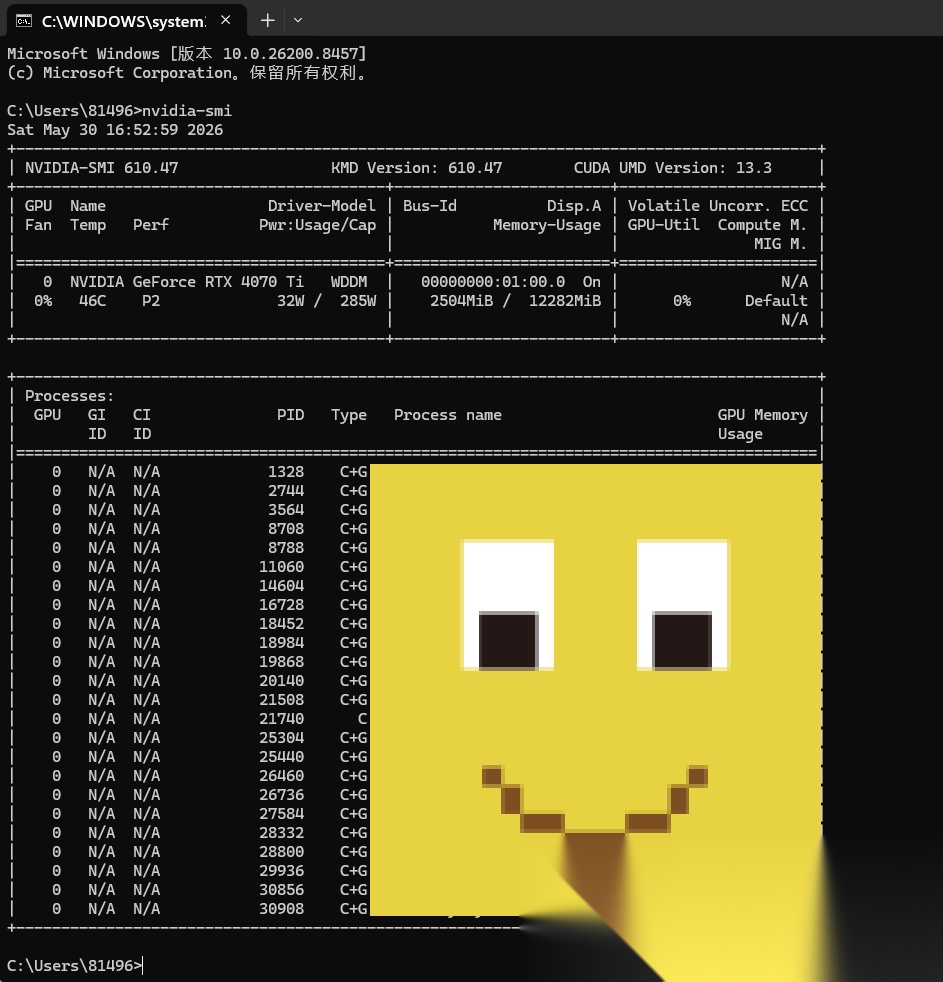
Task: Click the C type of PID 21740
Action: pyautogui.click(x=363, y=718)
